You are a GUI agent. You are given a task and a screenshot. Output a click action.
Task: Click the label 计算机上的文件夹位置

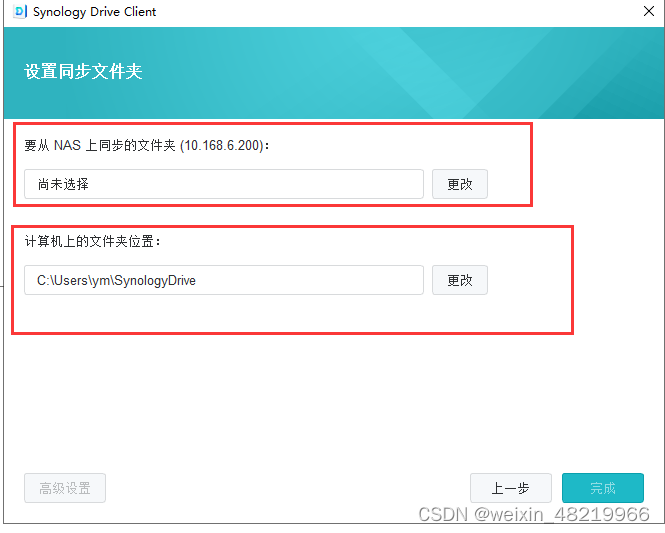pyautogui.click(x=92, y=241)
